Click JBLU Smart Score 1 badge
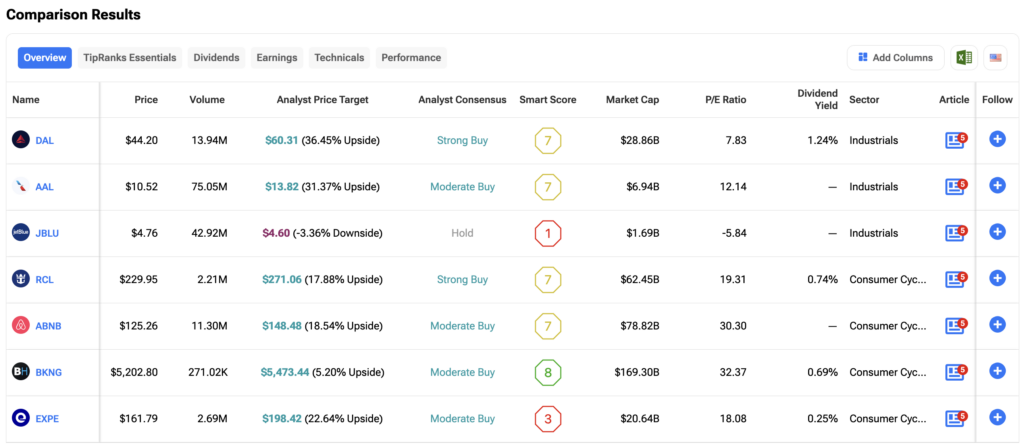1024x448 pixels. pyautogui.click(x=548, y=233)
